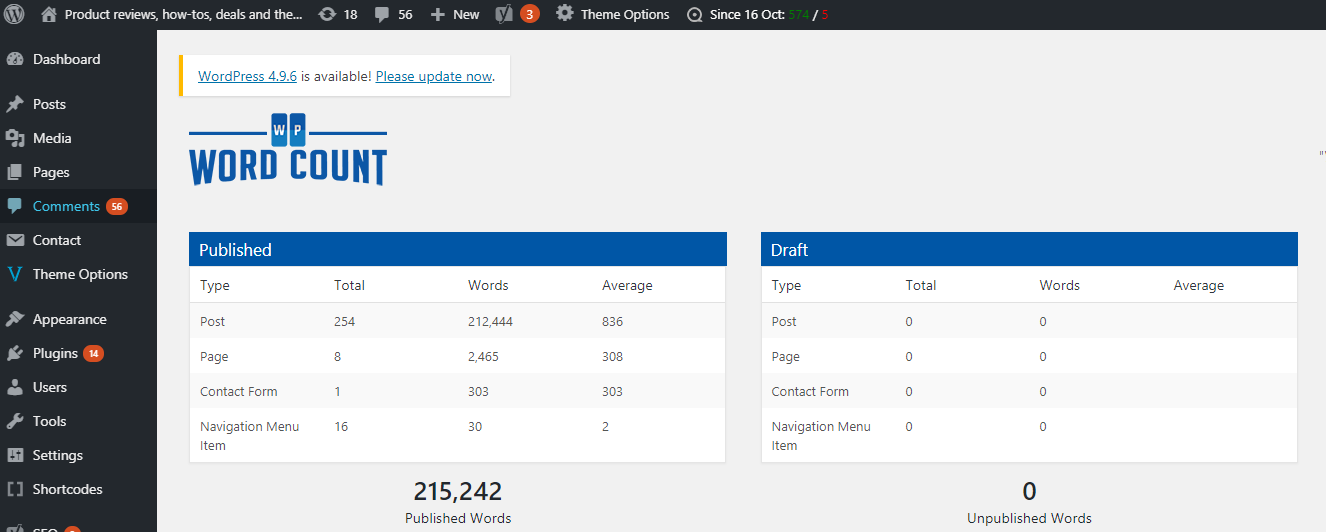
Task: Click the home site icon in admin bar
Action: pyautogui.click(x=49, y=14)
